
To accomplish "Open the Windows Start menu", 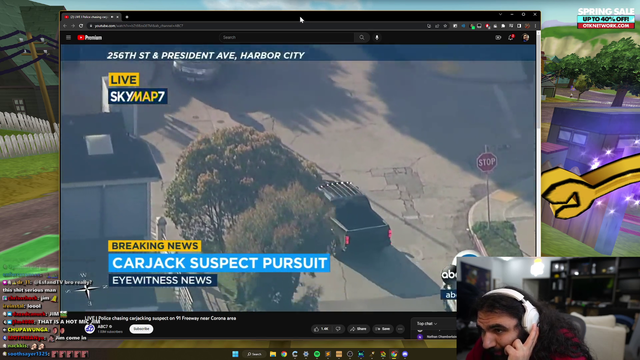I will 235,354.
